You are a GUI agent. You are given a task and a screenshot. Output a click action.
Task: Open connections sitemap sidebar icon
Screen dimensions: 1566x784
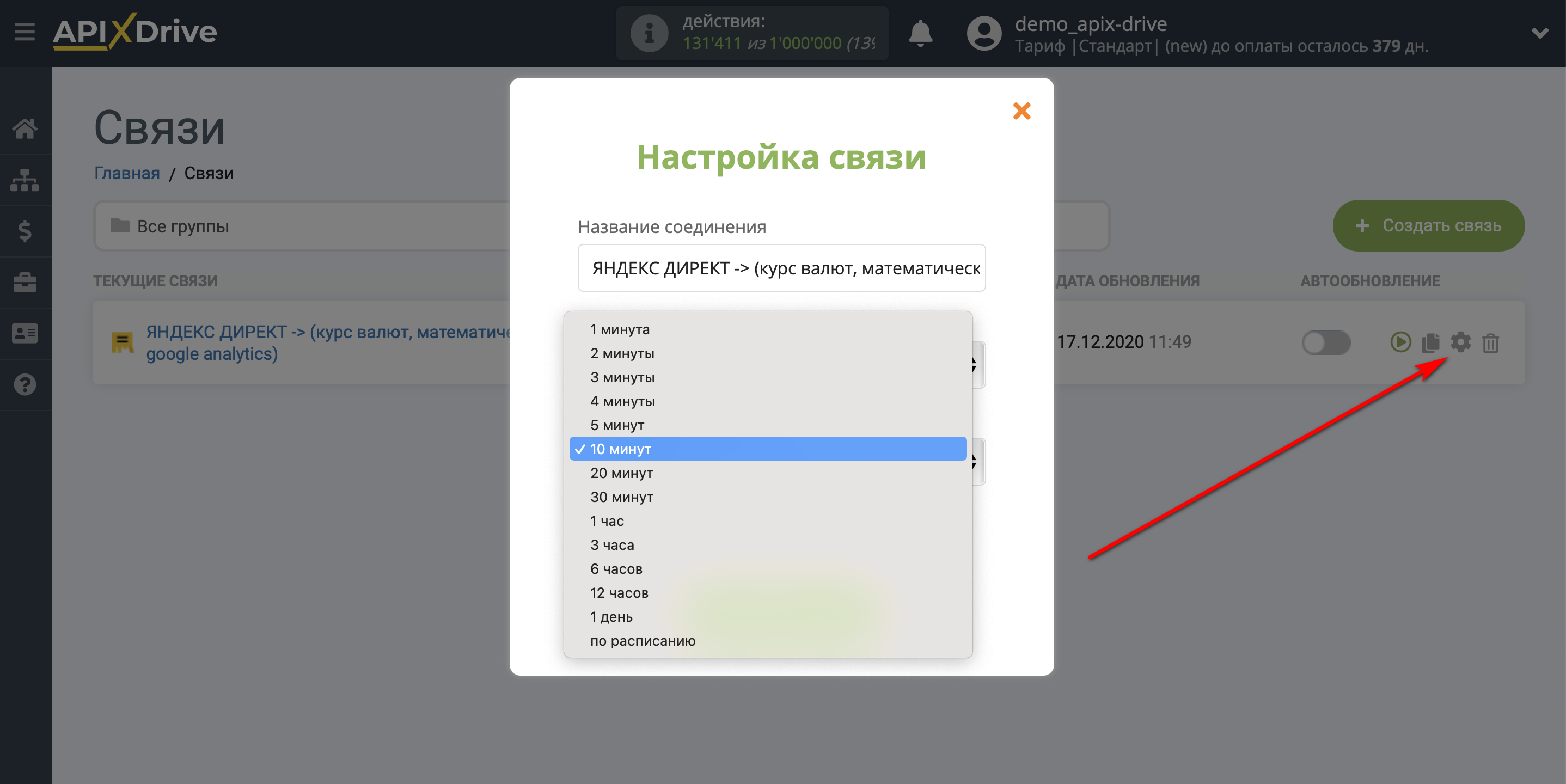tap(25, 180)
